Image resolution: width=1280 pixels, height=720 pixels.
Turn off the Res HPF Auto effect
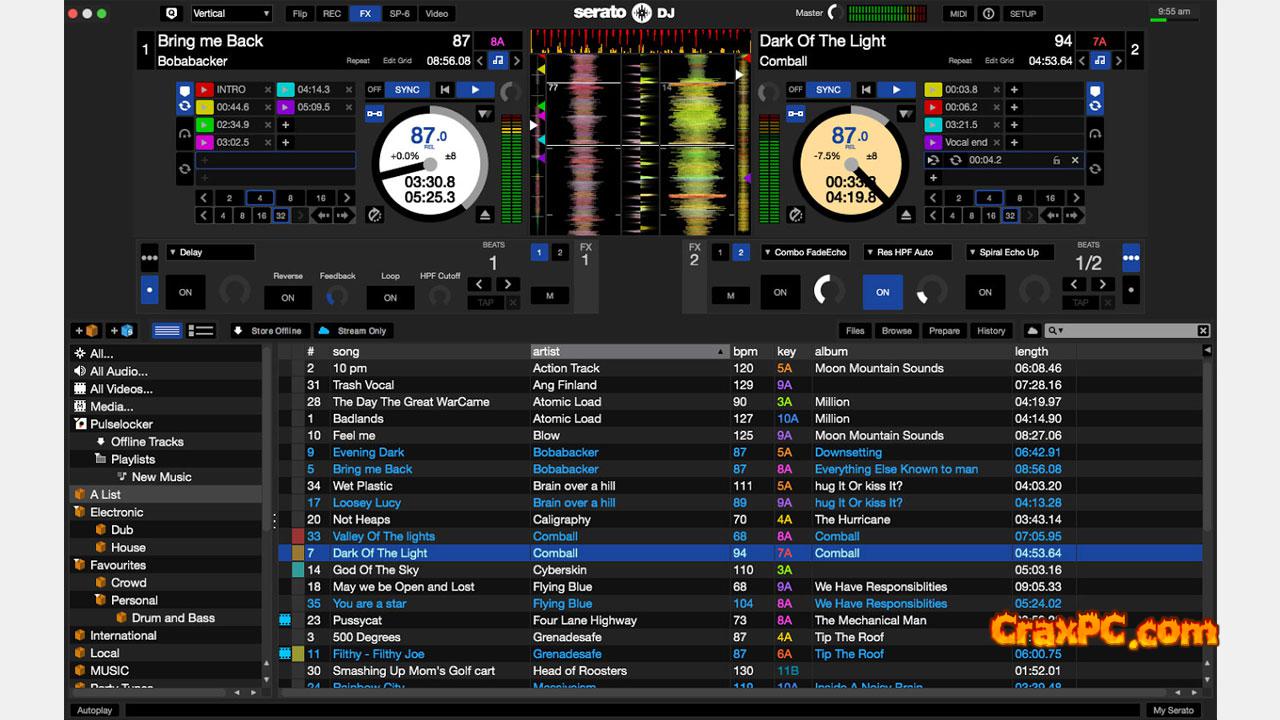tap(882, 293)
